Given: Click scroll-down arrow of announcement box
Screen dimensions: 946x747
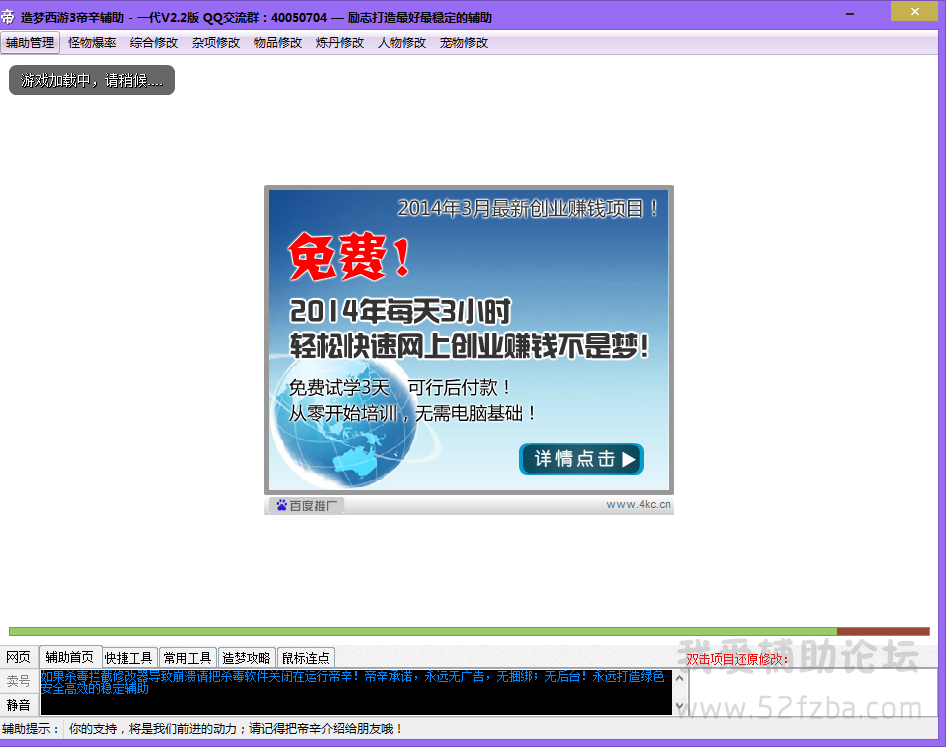Looking at the screenshot, I should click(x=680, y=706).
